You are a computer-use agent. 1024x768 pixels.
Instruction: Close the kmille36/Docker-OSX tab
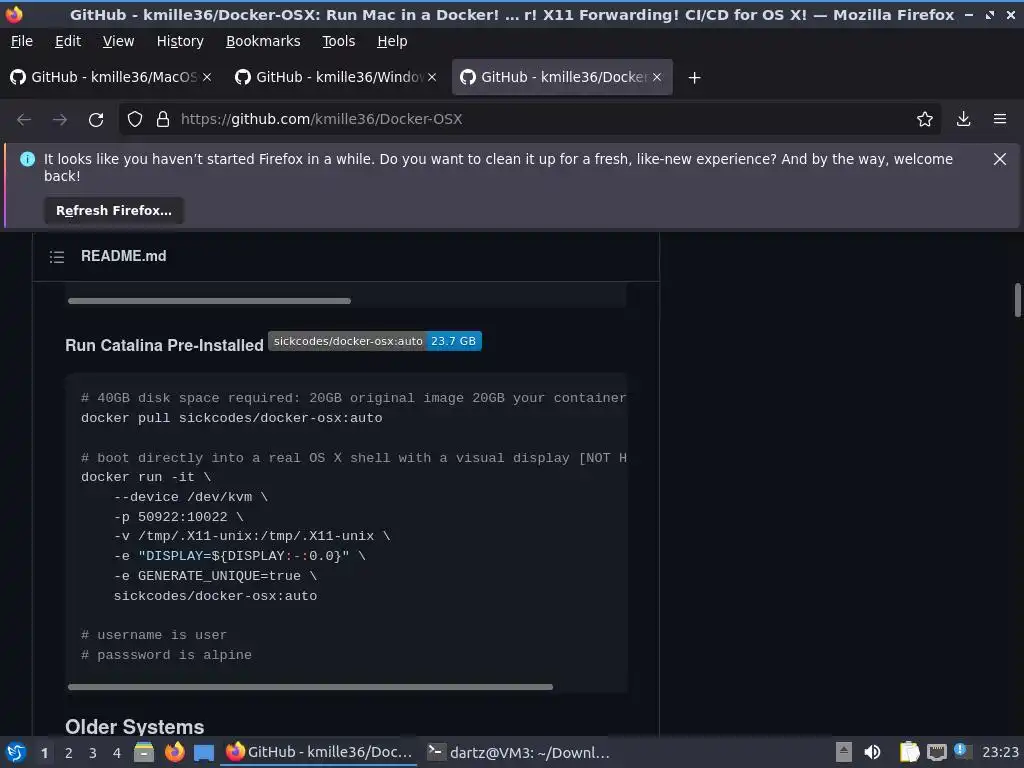[657, 78]
